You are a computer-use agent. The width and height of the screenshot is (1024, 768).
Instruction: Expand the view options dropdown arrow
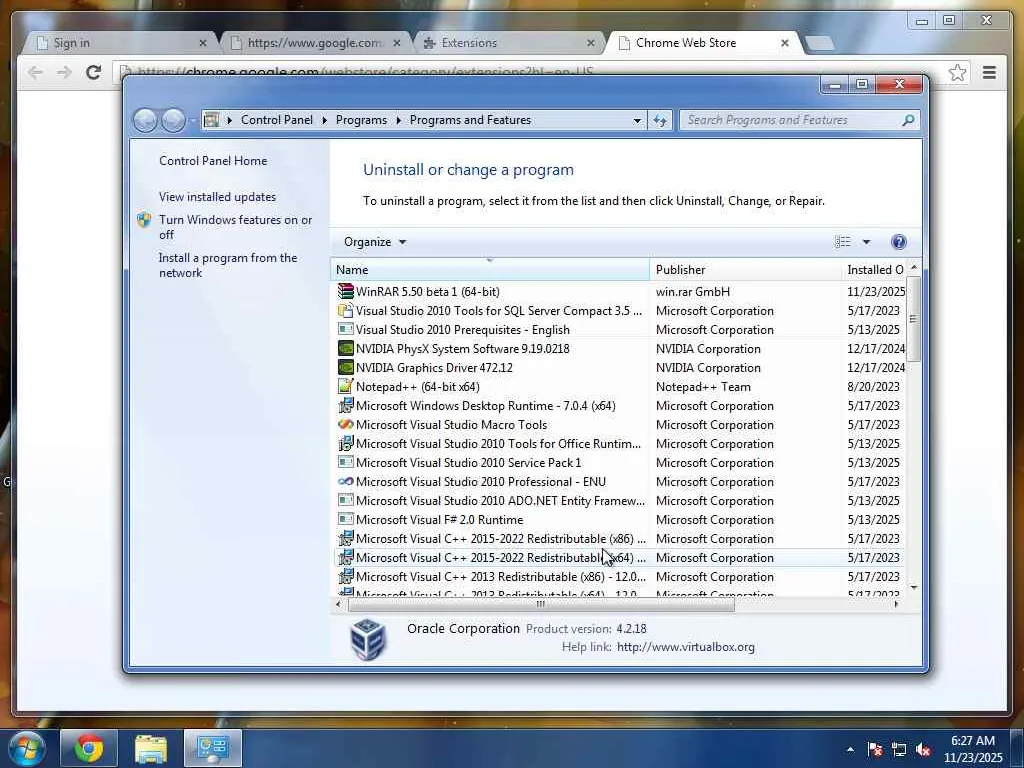click(866, 242)
